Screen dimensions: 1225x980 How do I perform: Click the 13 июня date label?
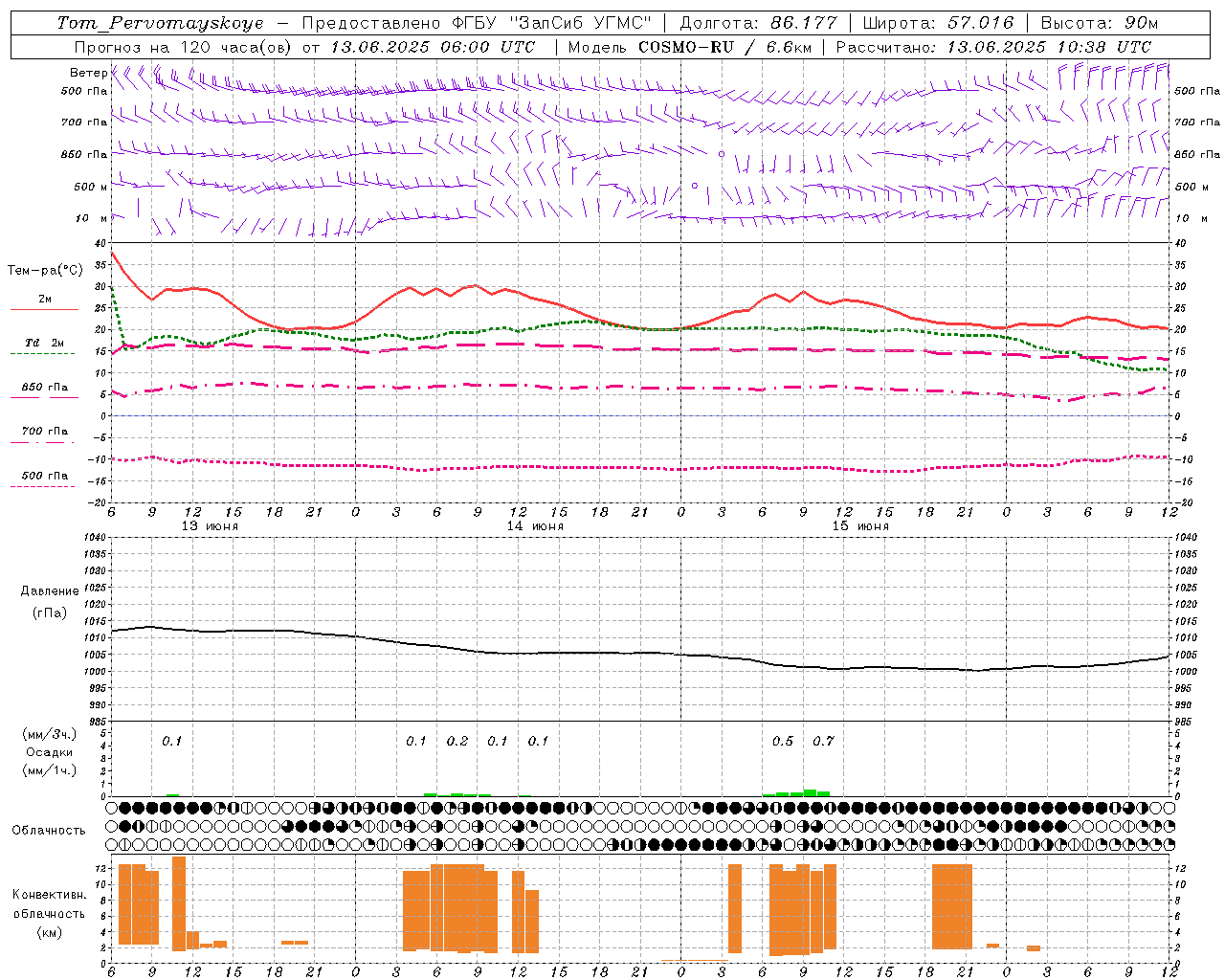[x=211, y=526]
